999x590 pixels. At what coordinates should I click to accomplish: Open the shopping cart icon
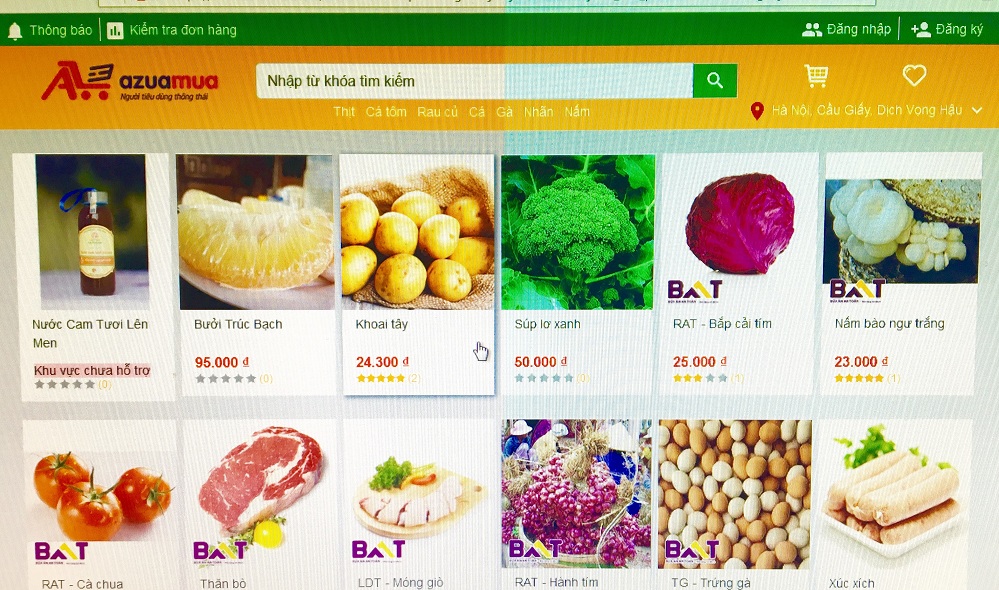tap(816, 76)
